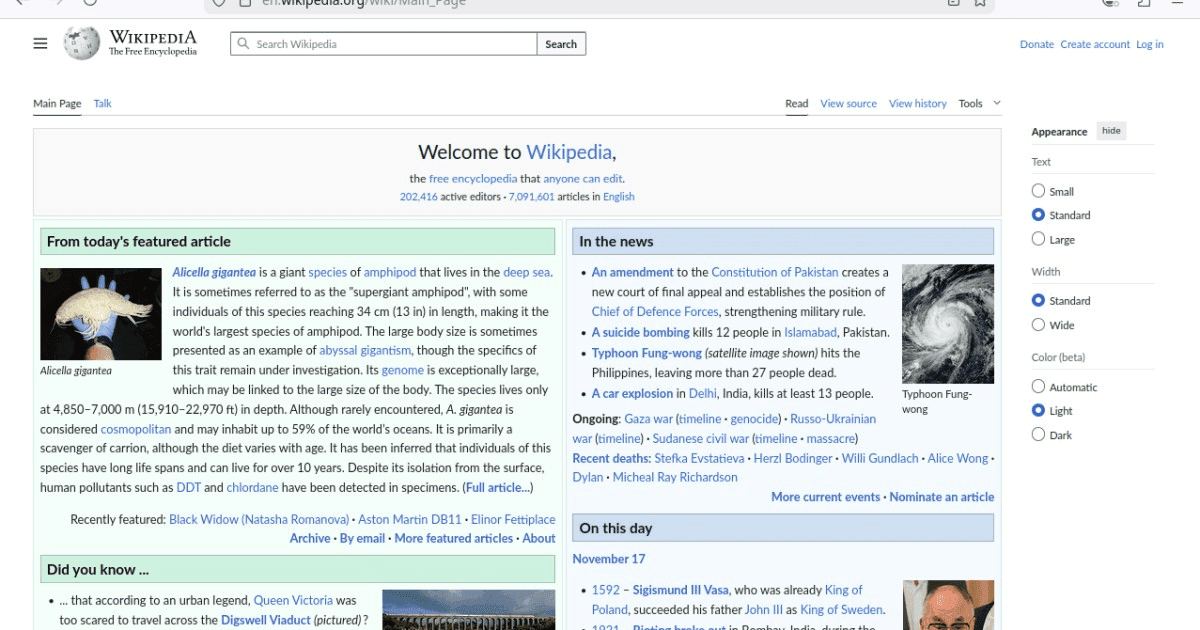The height and width of the screenshot is (630, 1200).
Task: Open 'A suicide bombing' news link
Action: pos(640,332)
